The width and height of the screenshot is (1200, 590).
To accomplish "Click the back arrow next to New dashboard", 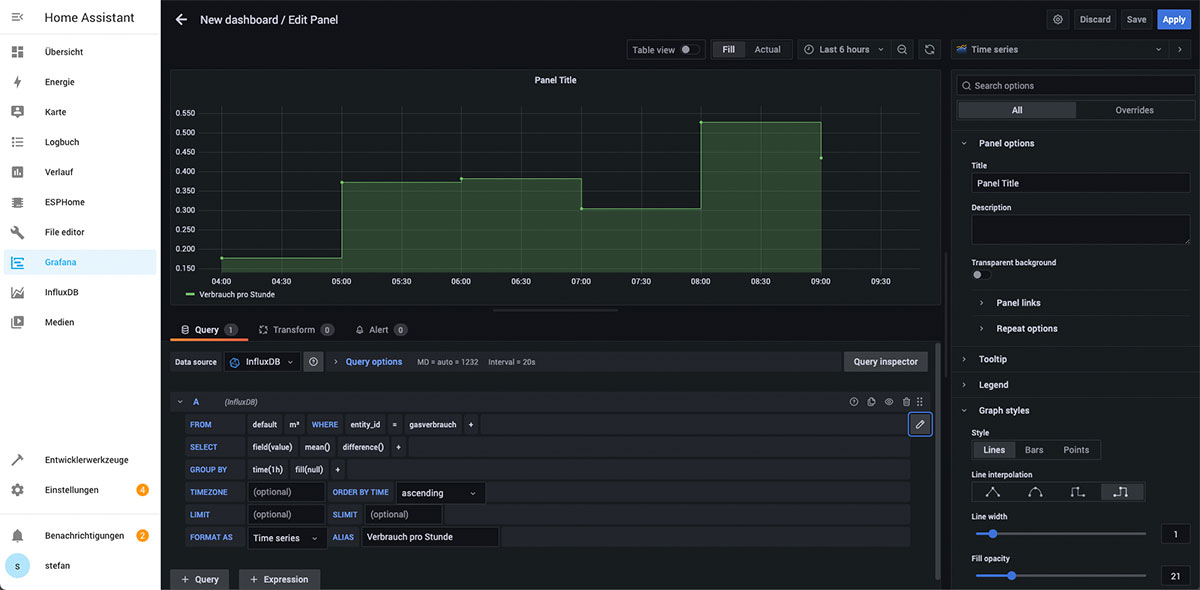I will (x=181, y=20).
